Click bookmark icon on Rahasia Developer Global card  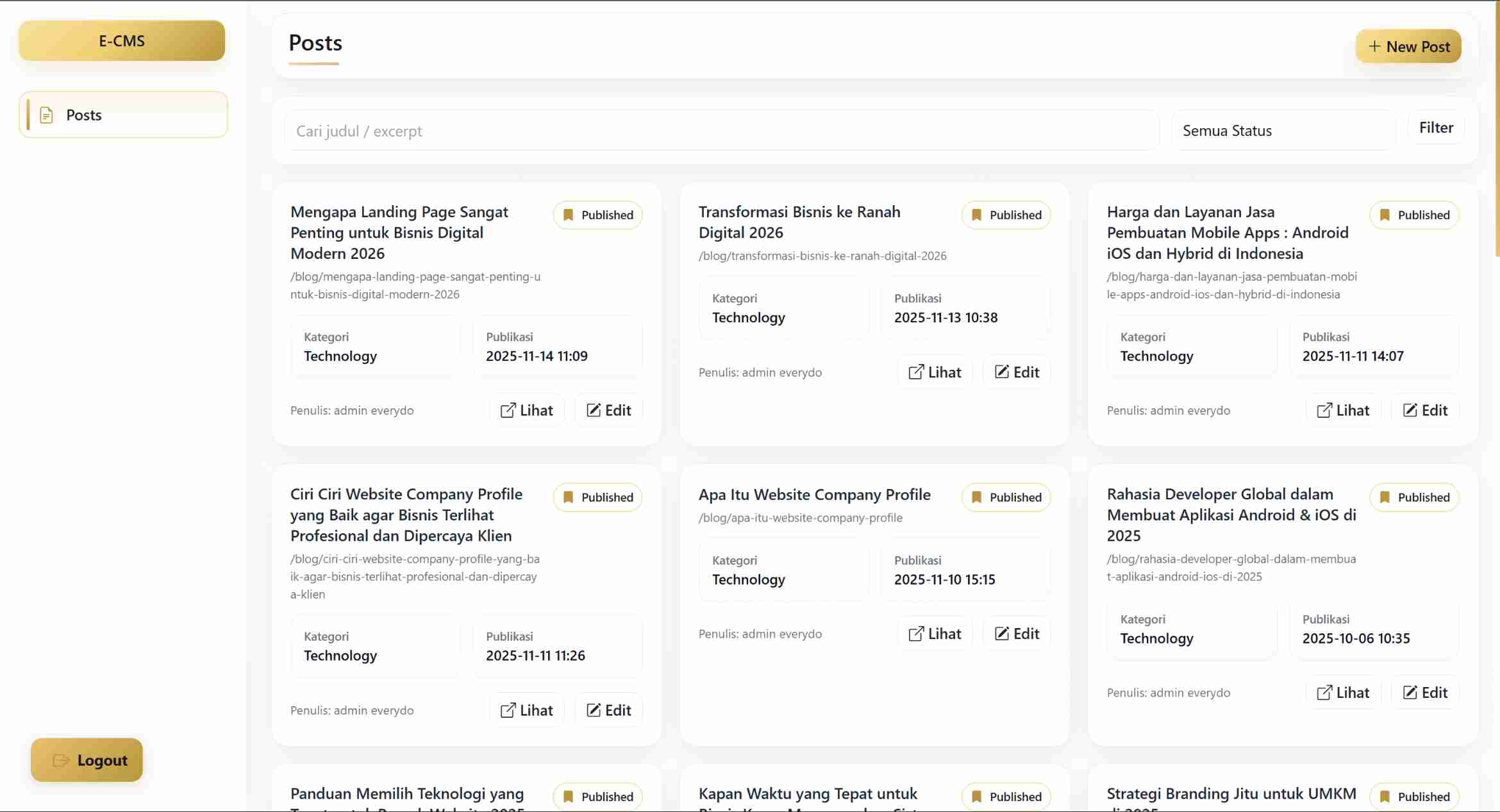(x=1385, y=497)
